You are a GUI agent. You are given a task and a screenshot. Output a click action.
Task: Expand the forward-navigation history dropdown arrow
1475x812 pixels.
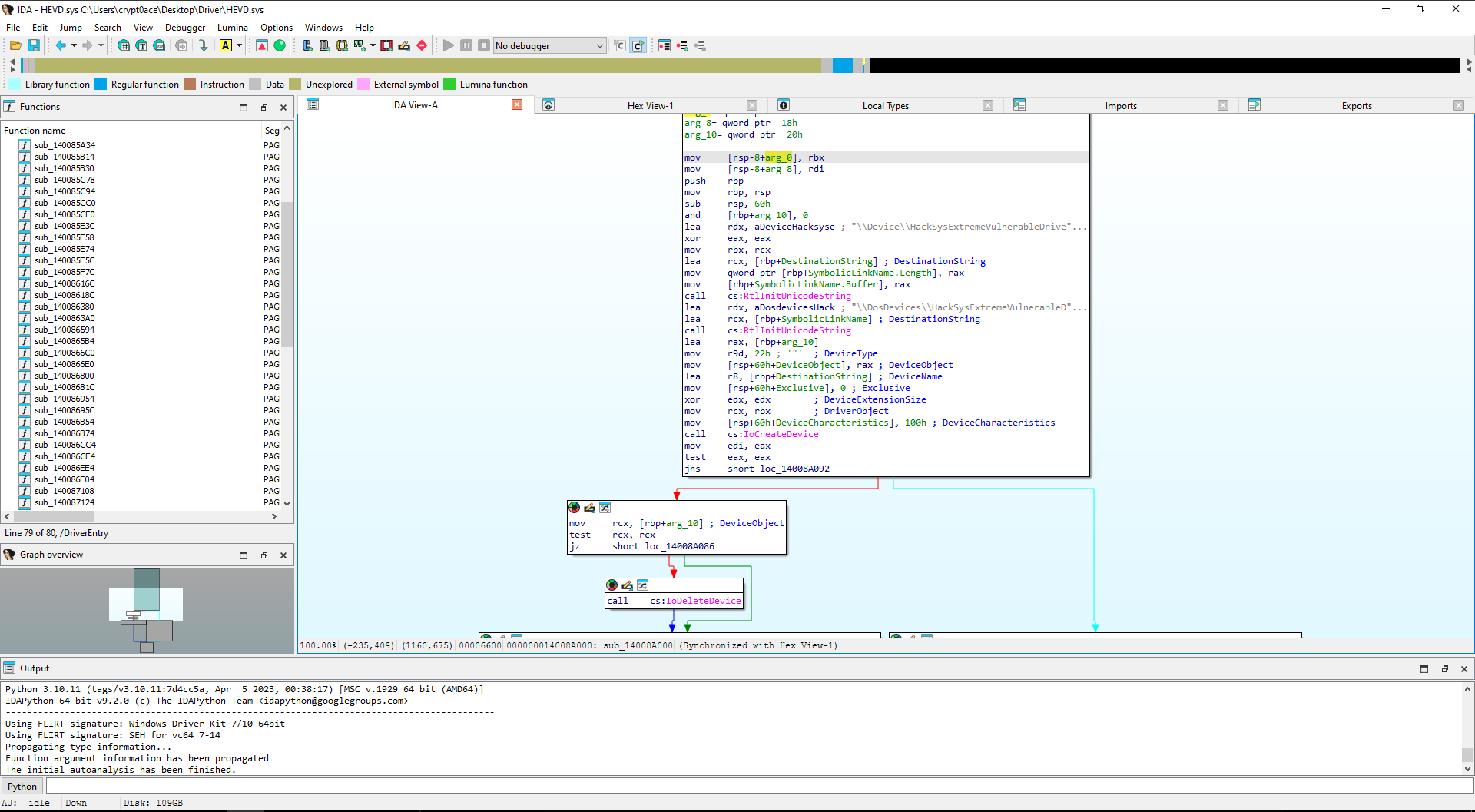(x=101, y=46)
